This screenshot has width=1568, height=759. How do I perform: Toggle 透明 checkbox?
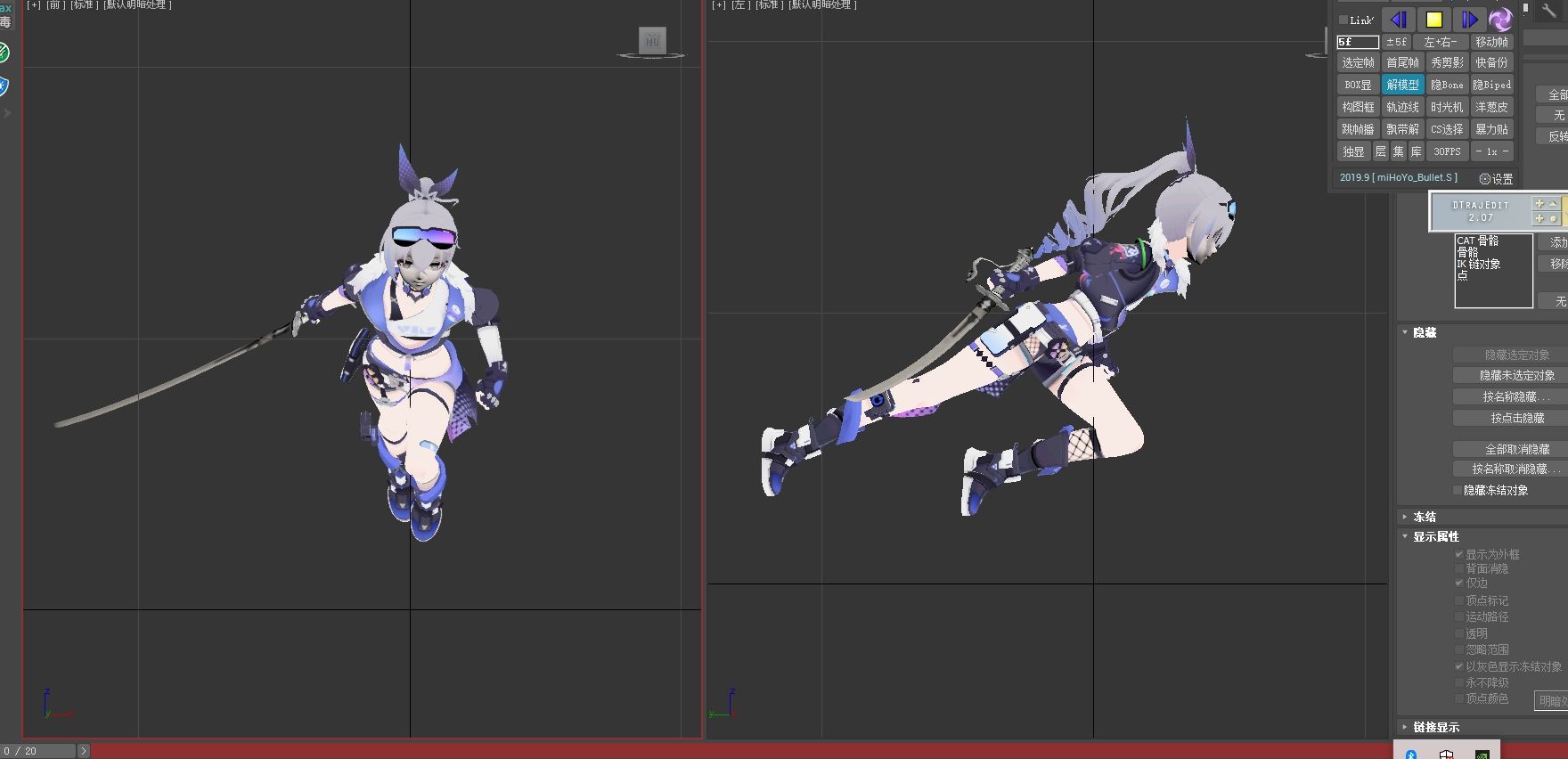coord(1459,633)
